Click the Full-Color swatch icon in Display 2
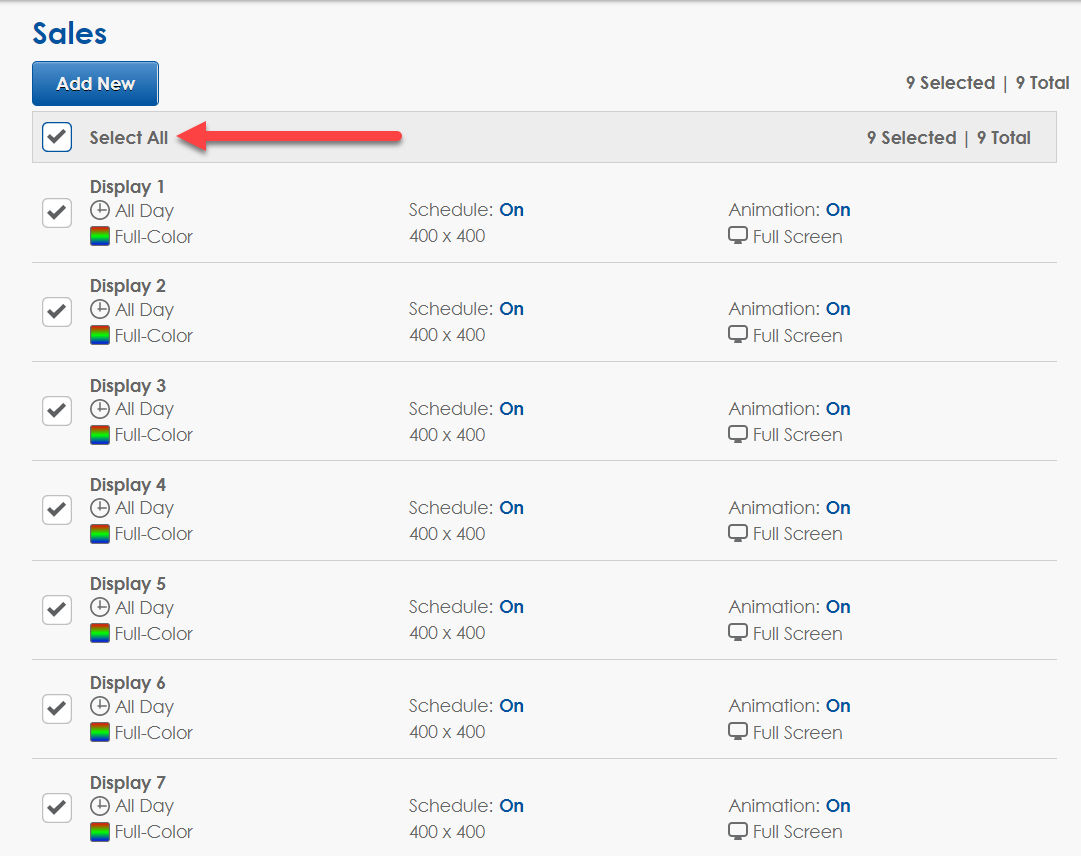 click(100, 335)
